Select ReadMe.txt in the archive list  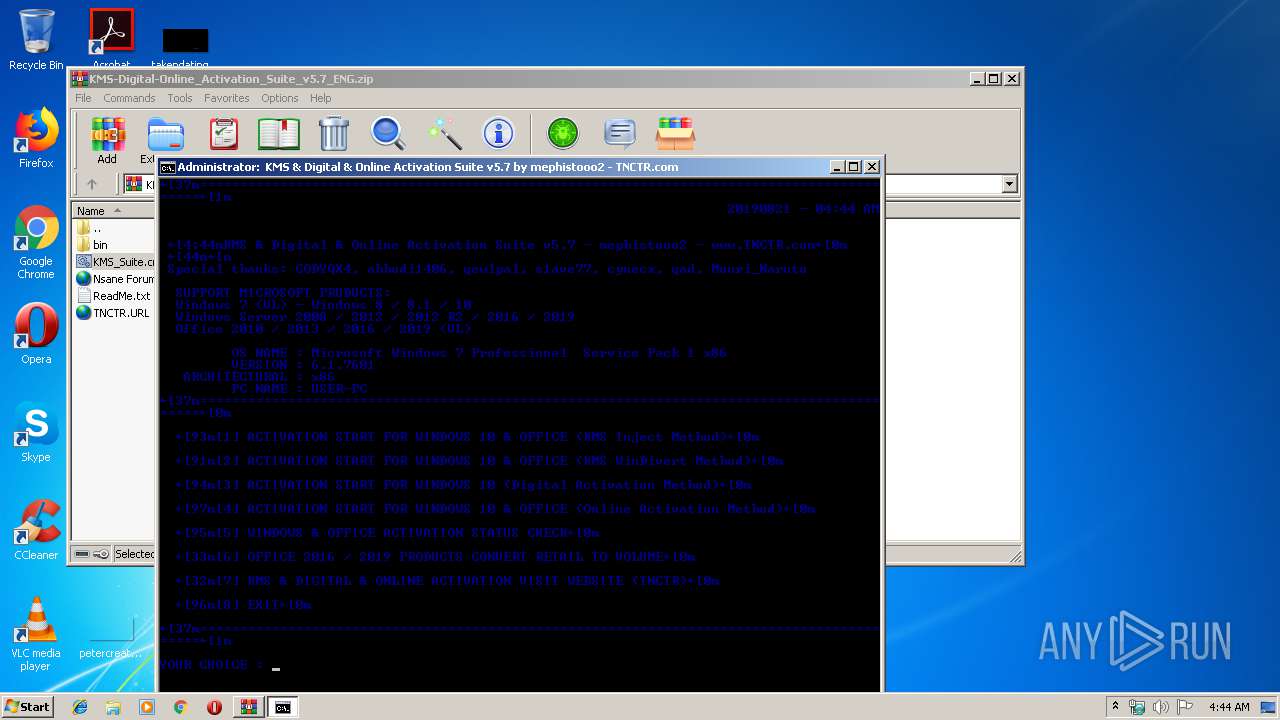tap(115, 295)
